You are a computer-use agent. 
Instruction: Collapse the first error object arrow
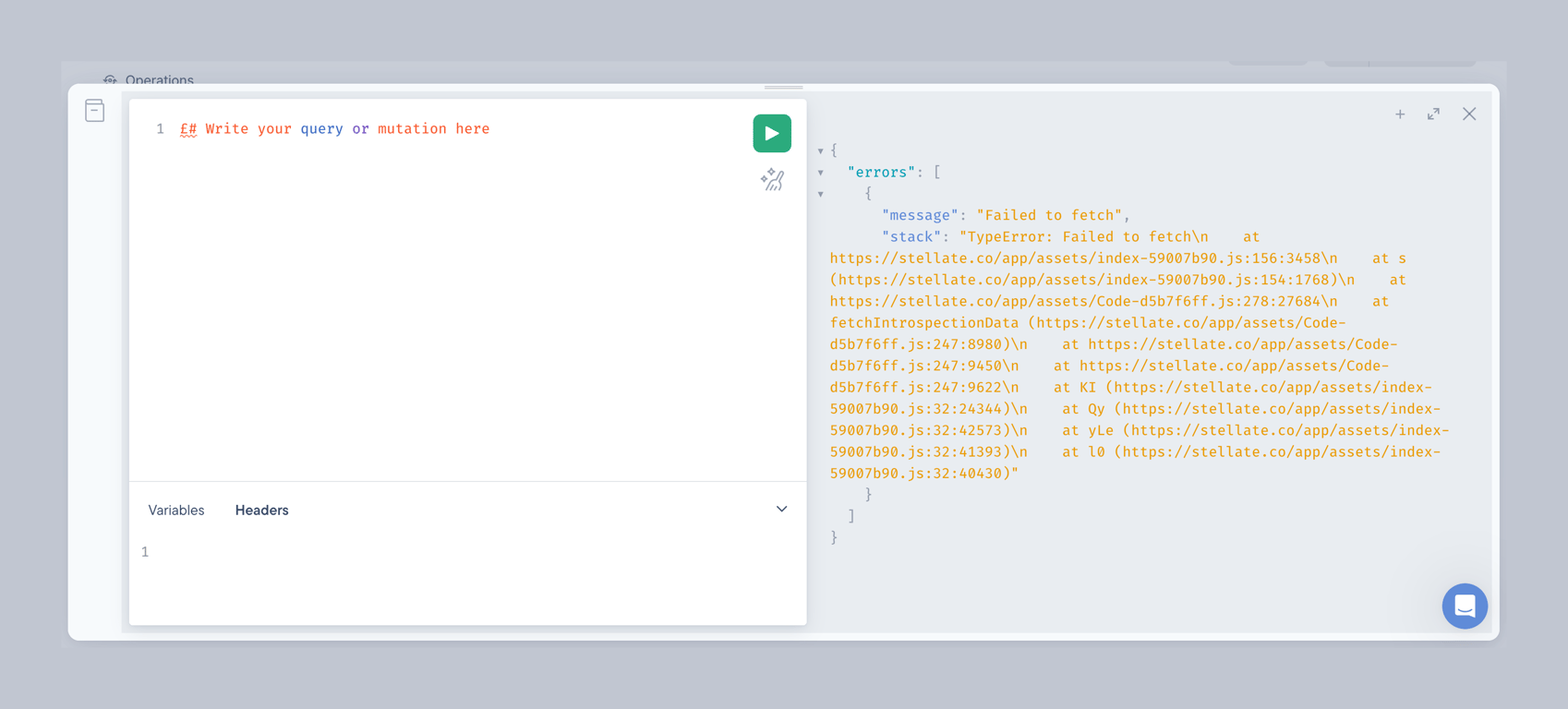820,194
